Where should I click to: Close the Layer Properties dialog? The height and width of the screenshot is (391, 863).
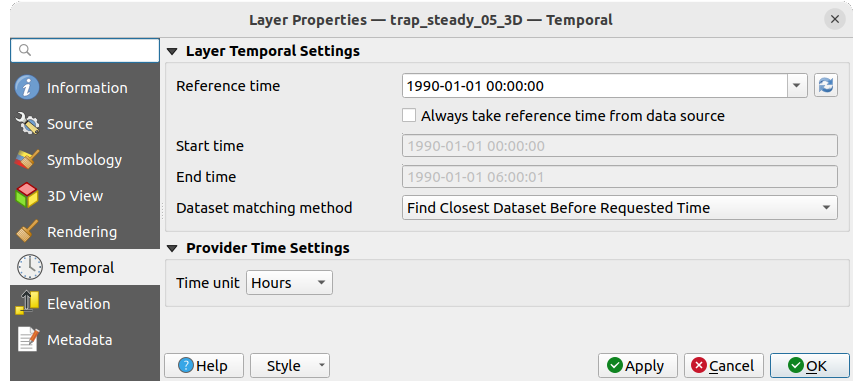tap(835, 20)
